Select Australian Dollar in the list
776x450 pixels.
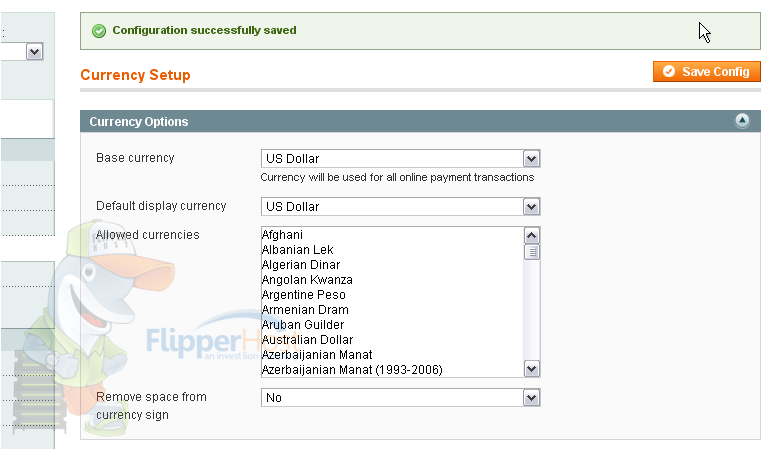pos(307,340)
